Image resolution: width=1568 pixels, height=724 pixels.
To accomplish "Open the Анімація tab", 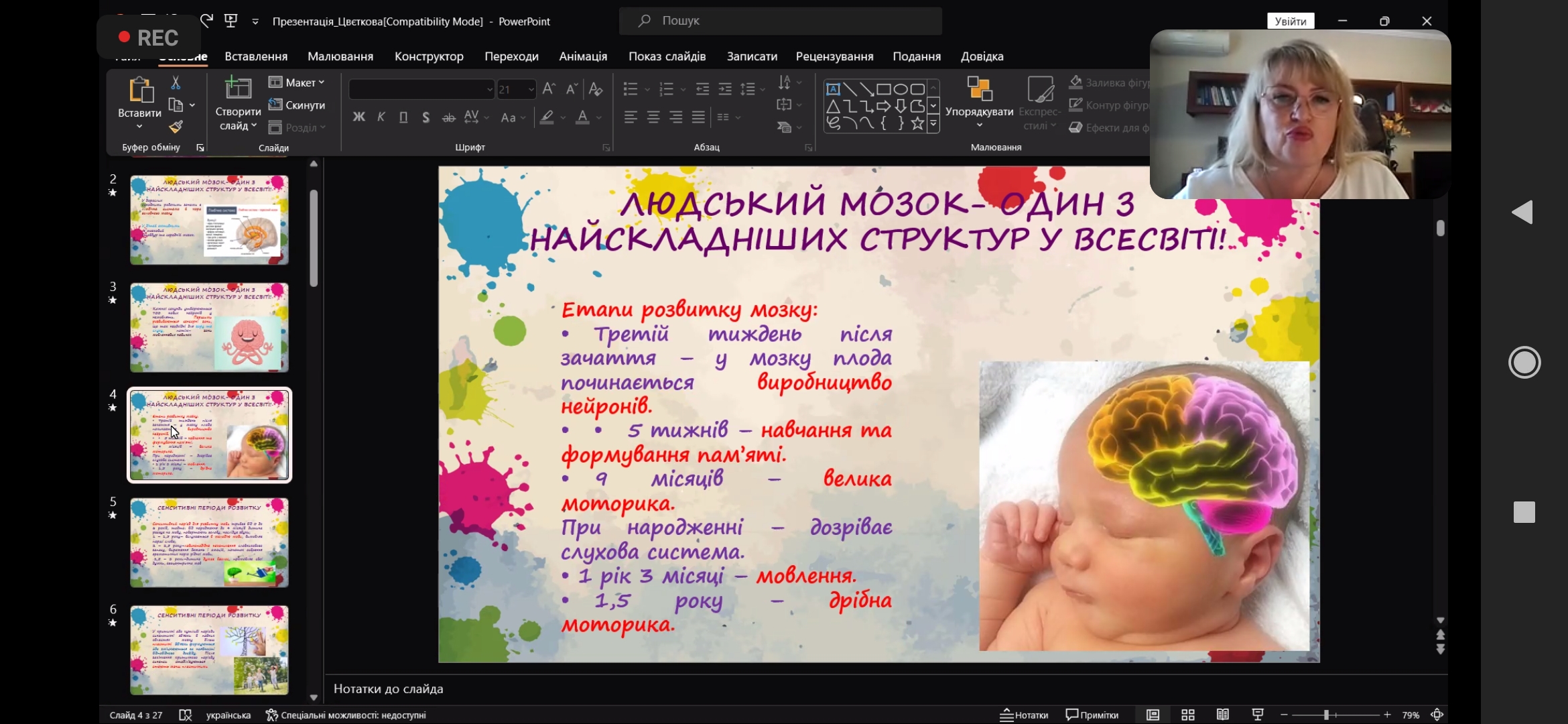I will pyautogui.click(x=583, y=56).
